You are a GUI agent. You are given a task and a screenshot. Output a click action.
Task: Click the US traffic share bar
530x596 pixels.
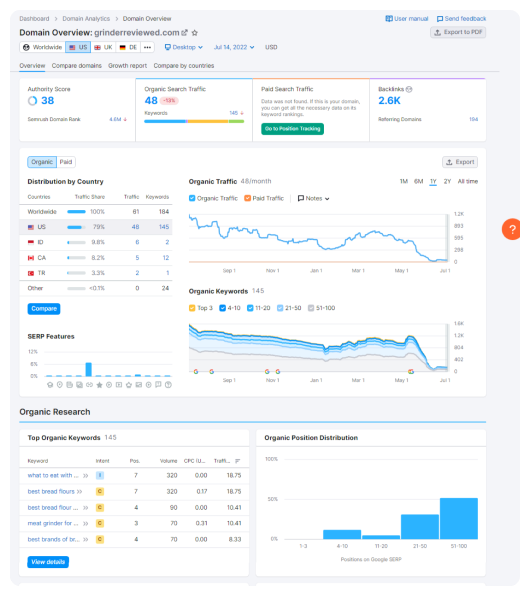coord(76,227)
